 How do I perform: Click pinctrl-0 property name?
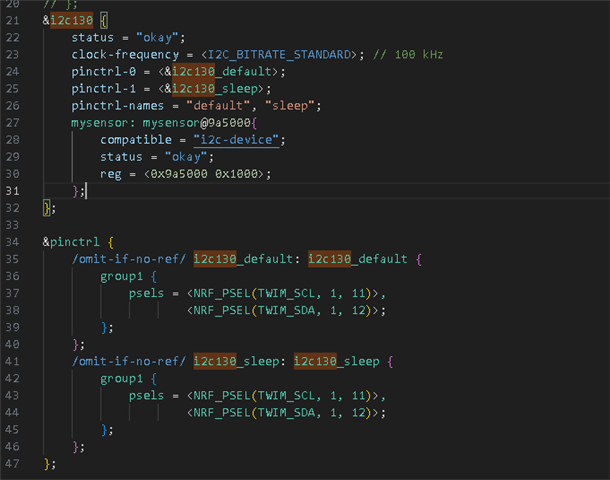[x=103, y=72]
